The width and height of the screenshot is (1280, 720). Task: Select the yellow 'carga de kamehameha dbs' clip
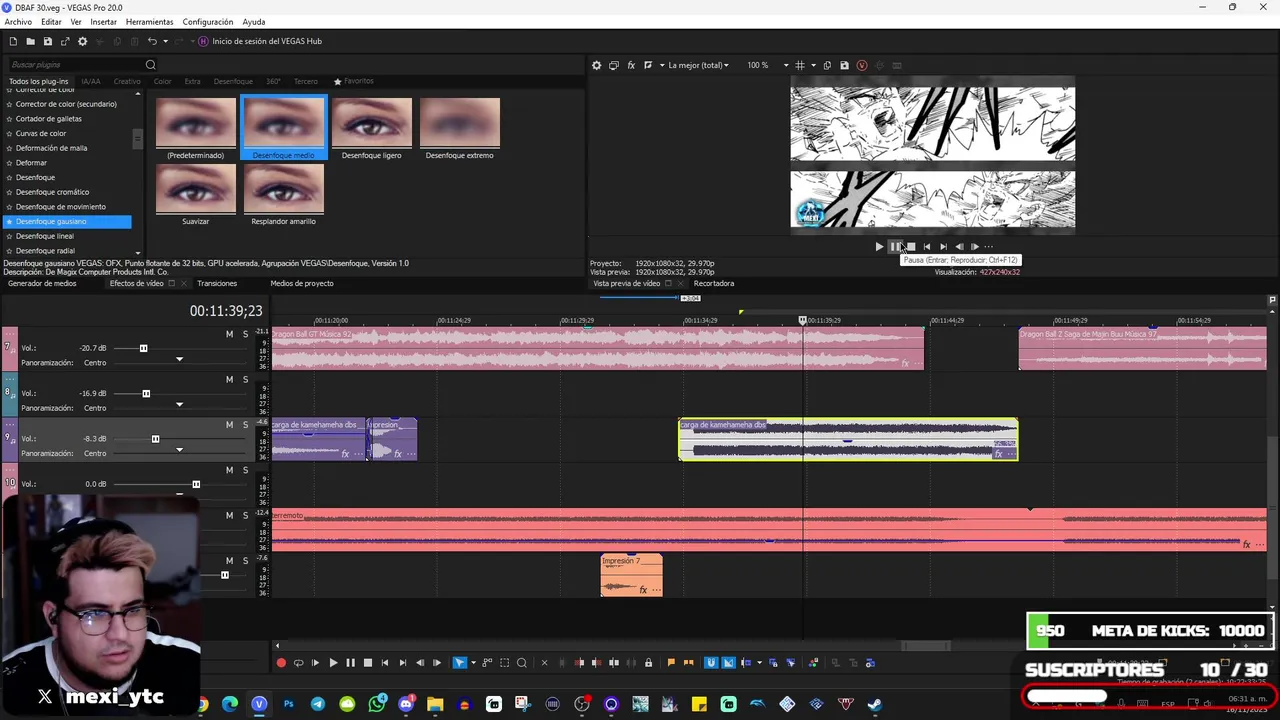[848, 440]
